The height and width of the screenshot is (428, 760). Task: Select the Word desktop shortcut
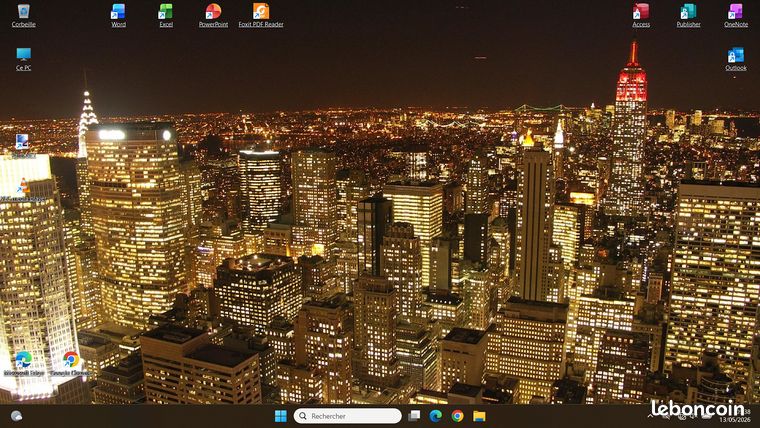coord(118,15)
